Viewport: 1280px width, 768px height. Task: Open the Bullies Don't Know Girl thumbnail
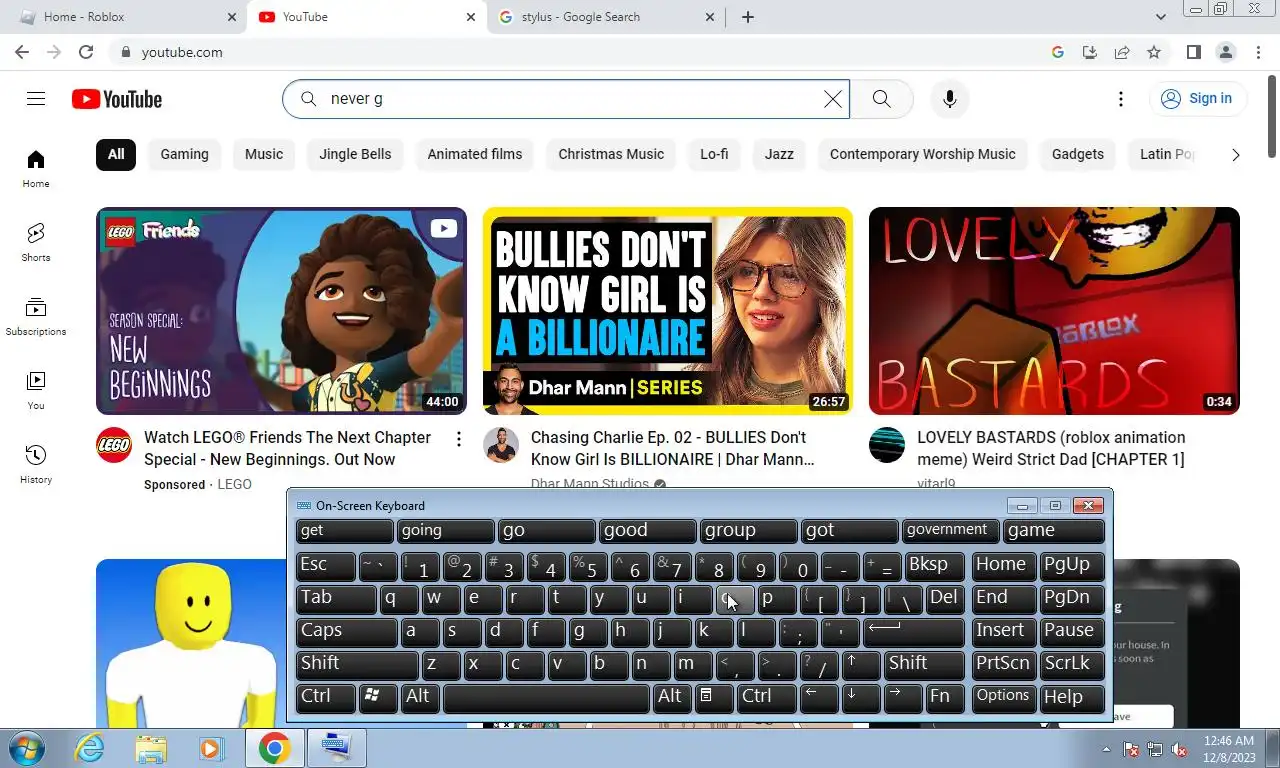tap(668, 311)
